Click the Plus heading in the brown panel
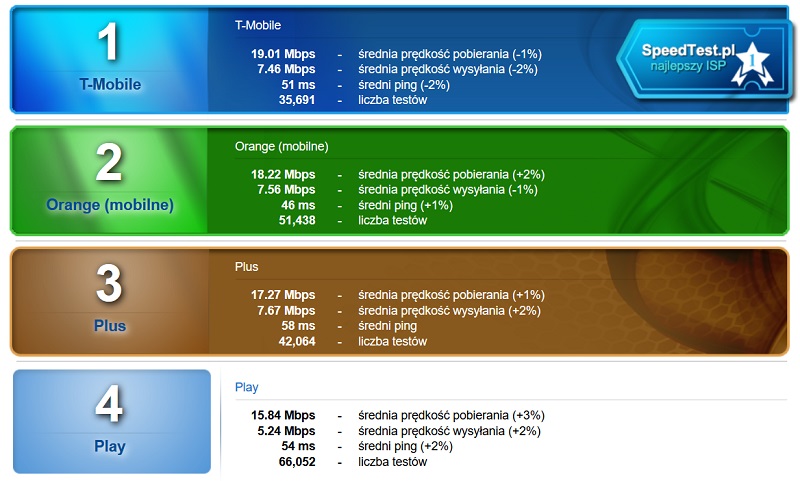Image resolution: width=800 pixels, height=481 pixels. tap(247, 267)
